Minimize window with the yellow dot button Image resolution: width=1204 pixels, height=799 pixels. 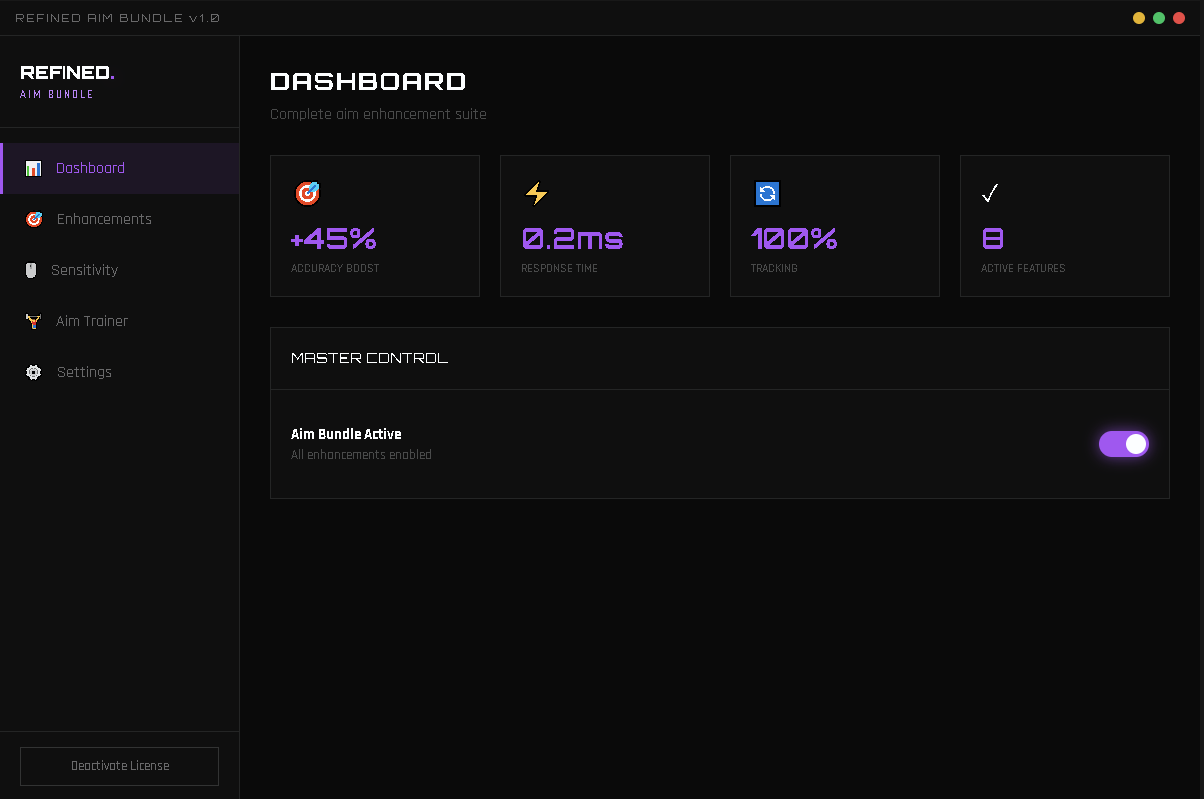(x=1139, y=18)
